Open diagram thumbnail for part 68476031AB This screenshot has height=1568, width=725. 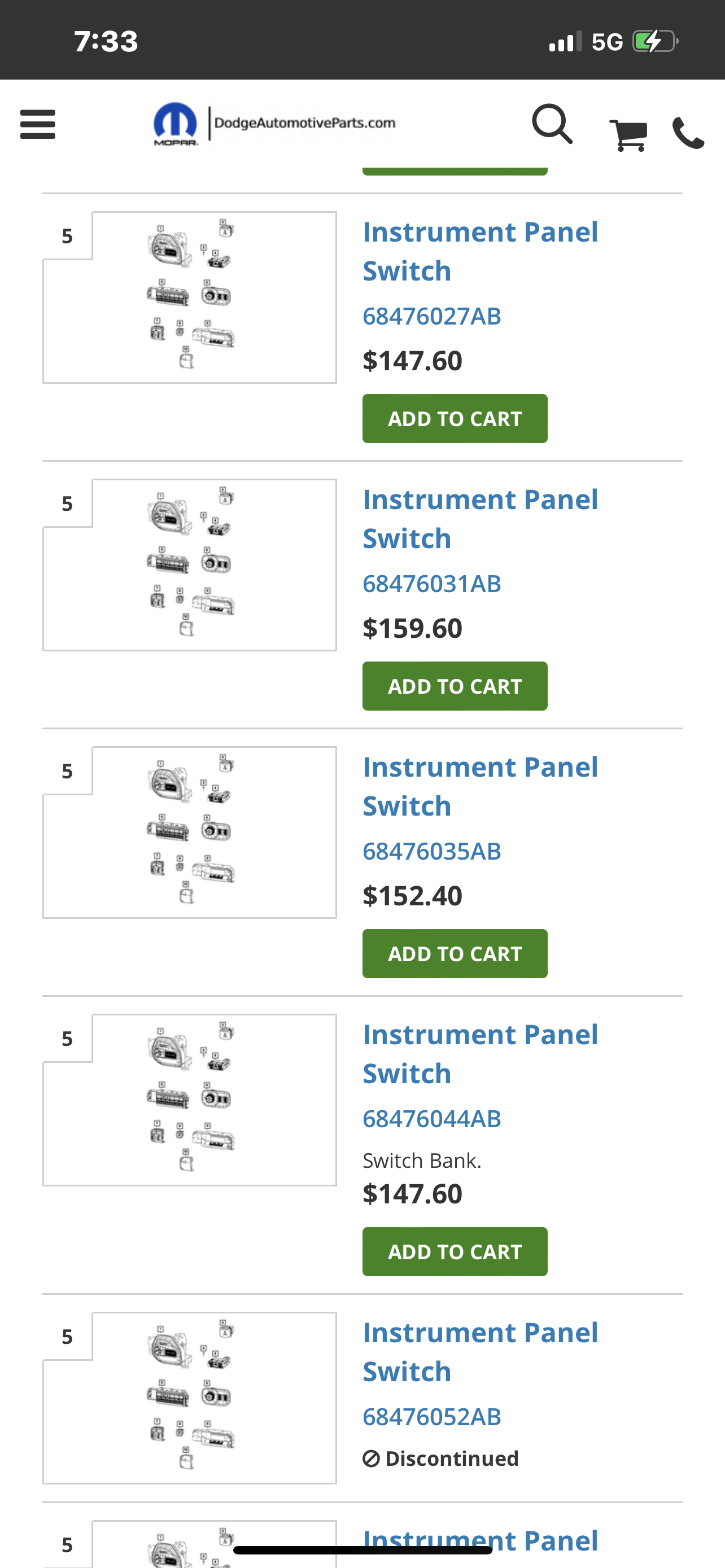click(x=190, y=564)
